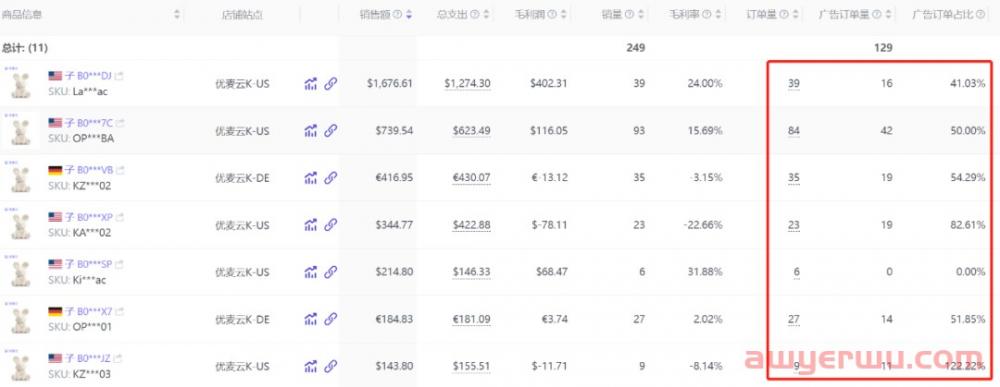
Task: Open total expense detail $422.88
Action: (x=472, y=225)
